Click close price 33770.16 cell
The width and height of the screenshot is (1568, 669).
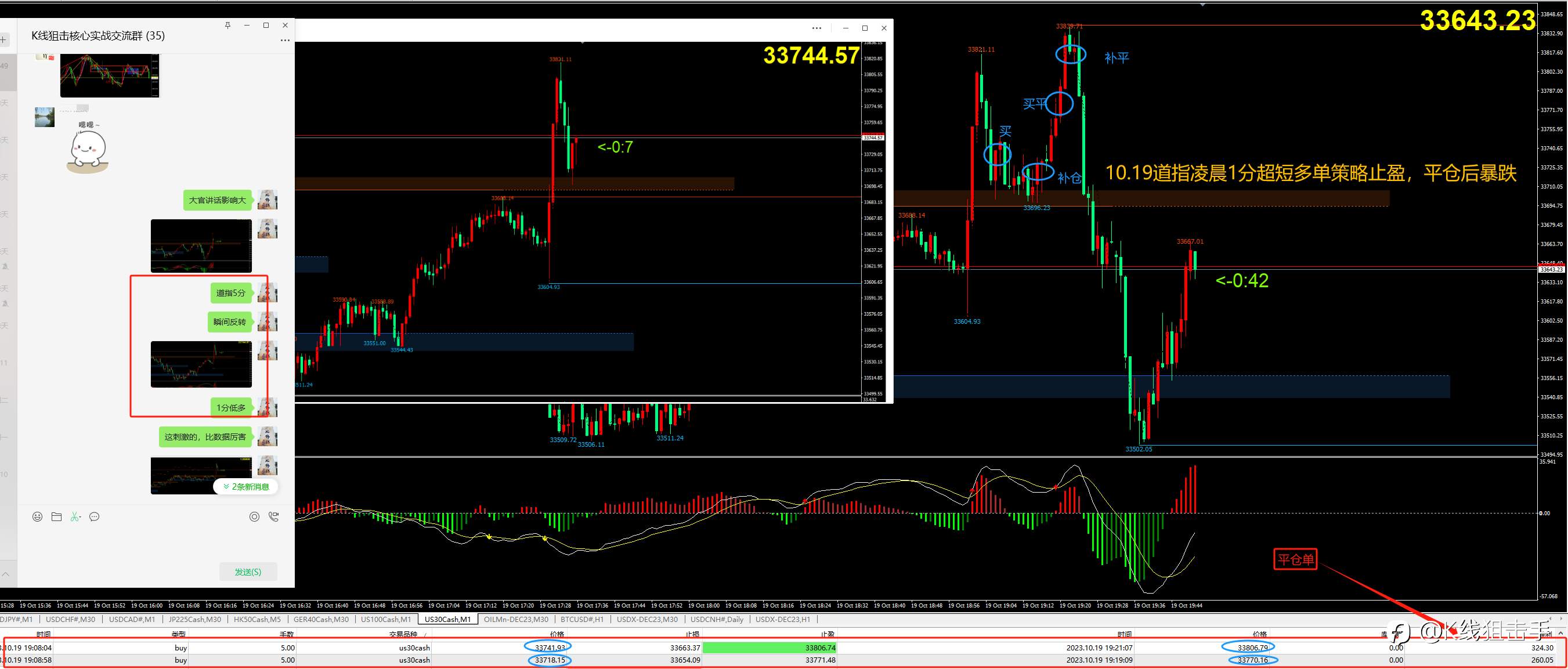click(1252, 660)
